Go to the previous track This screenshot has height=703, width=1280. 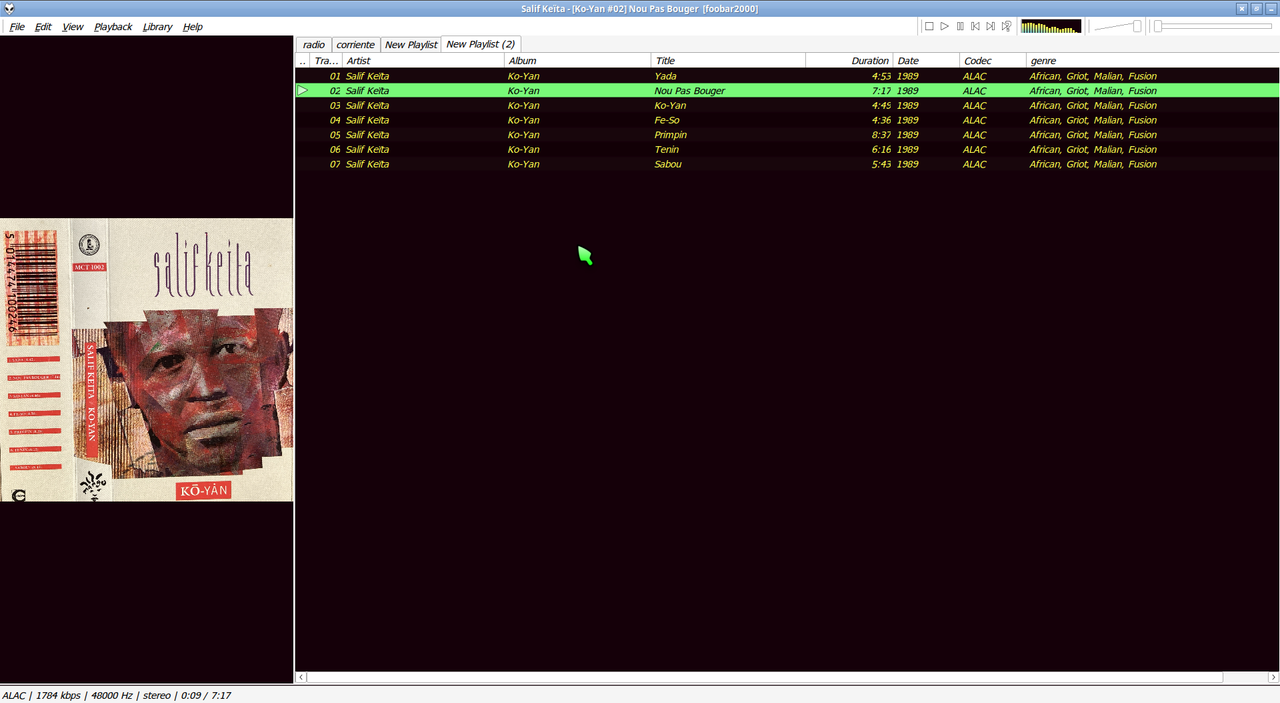[975, 26]
